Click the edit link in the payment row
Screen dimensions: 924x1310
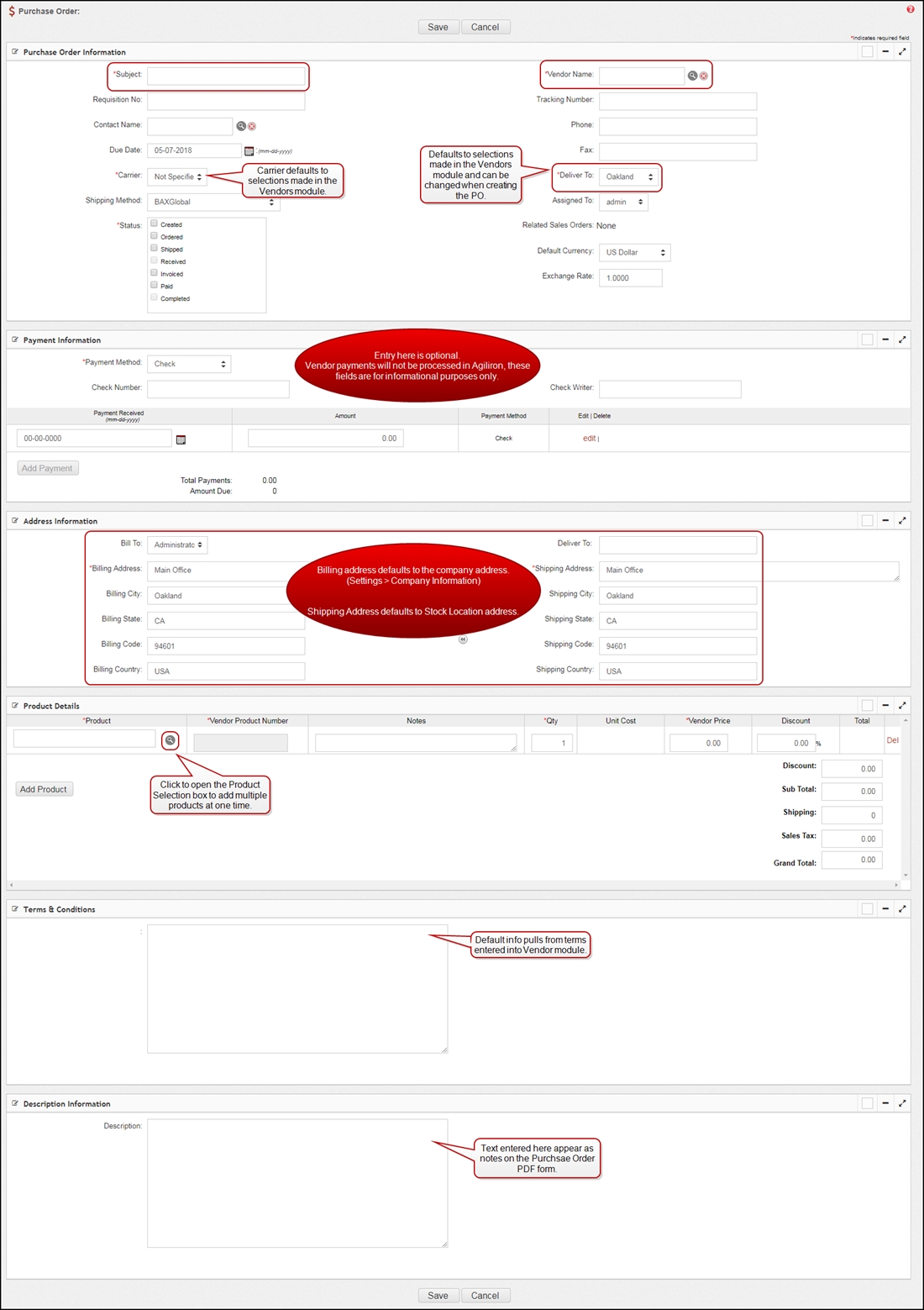589,439
